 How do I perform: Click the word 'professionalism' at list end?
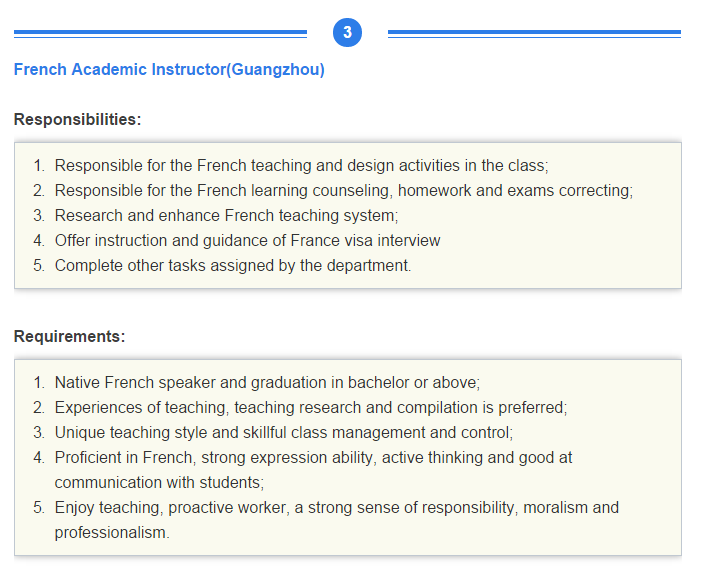click(x=112, y=533)
